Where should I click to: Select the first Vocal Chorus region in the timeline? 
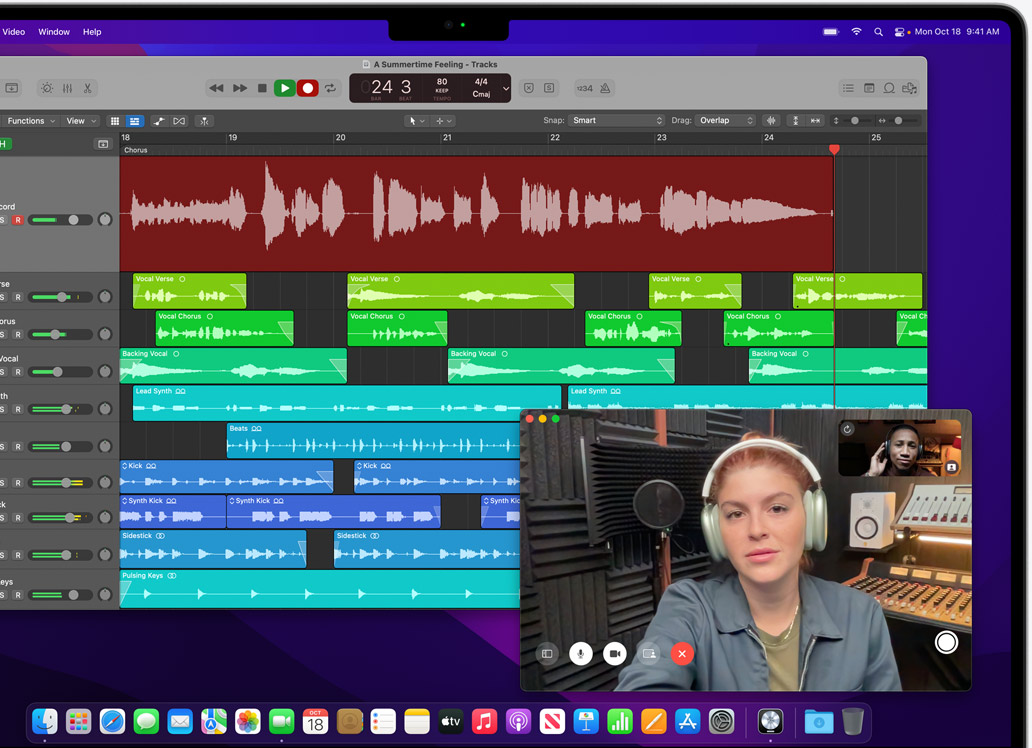pyautogui.click(x=224, y=329)
